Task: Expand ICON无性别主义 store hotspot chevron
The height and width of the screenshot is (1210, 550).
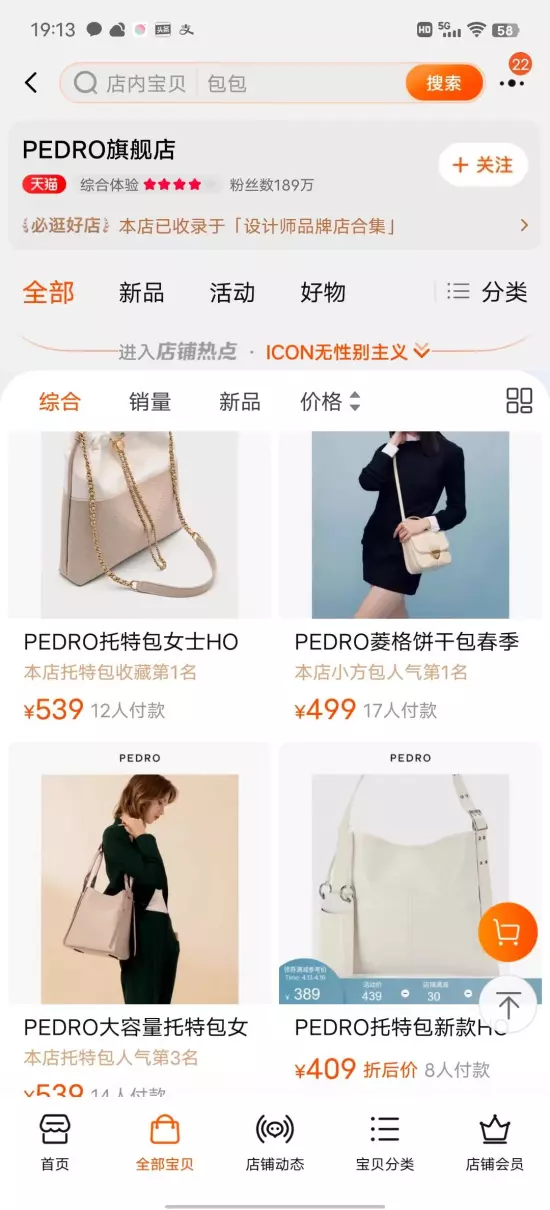Action: pyautogui.click(x=421, y=351)
